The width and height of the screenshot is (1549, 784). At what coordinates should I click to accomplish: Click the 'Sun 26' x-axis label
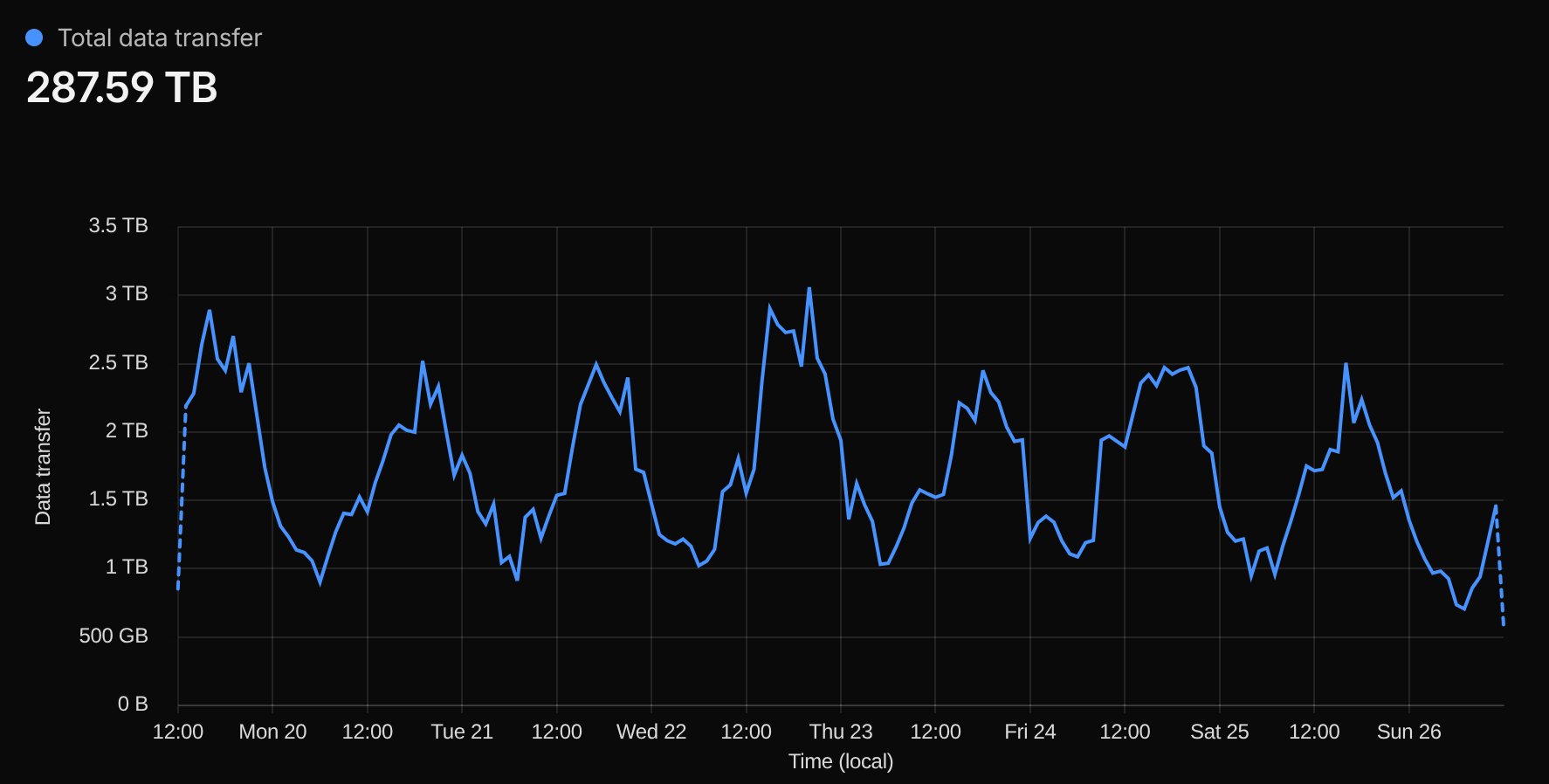1408,732
